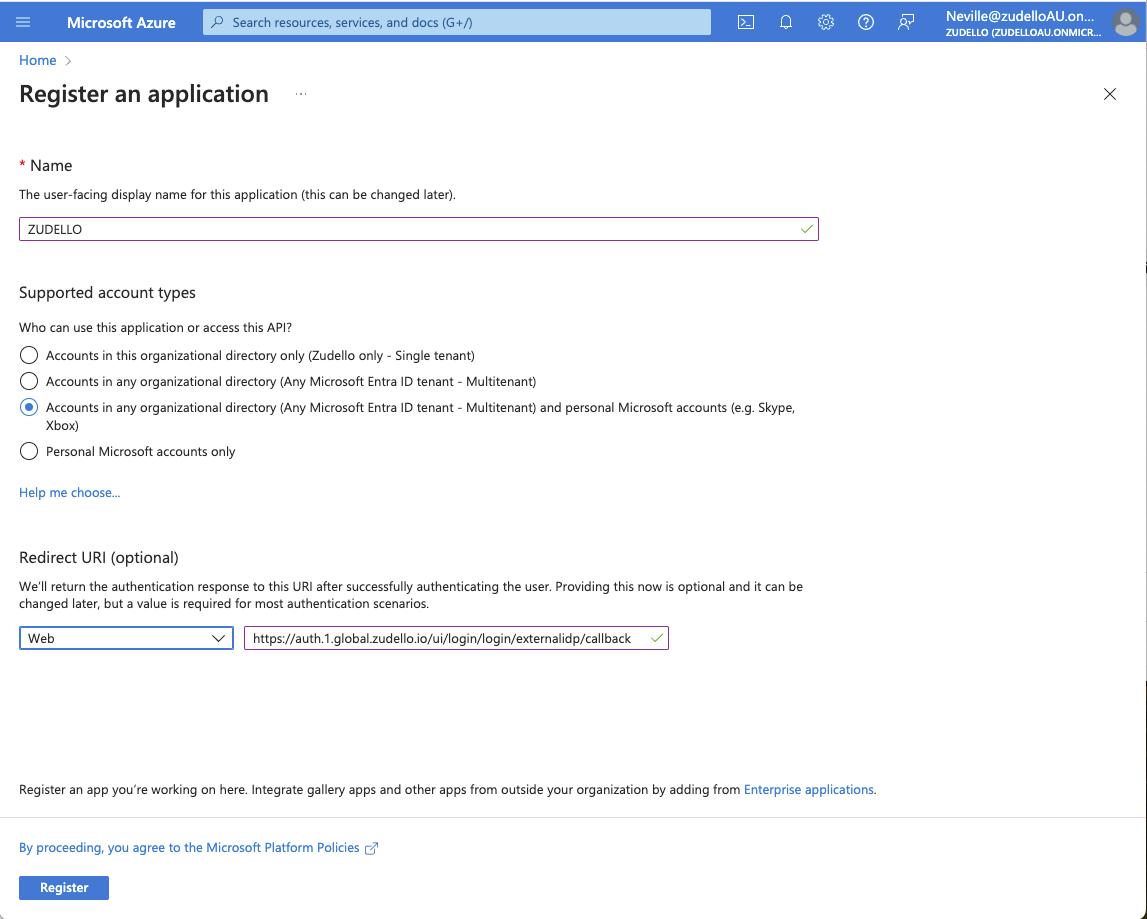The height and width of the screenshot is (919, 1147).
Task: Select Personal Microsoft accounts only
Action: [29, 451]
